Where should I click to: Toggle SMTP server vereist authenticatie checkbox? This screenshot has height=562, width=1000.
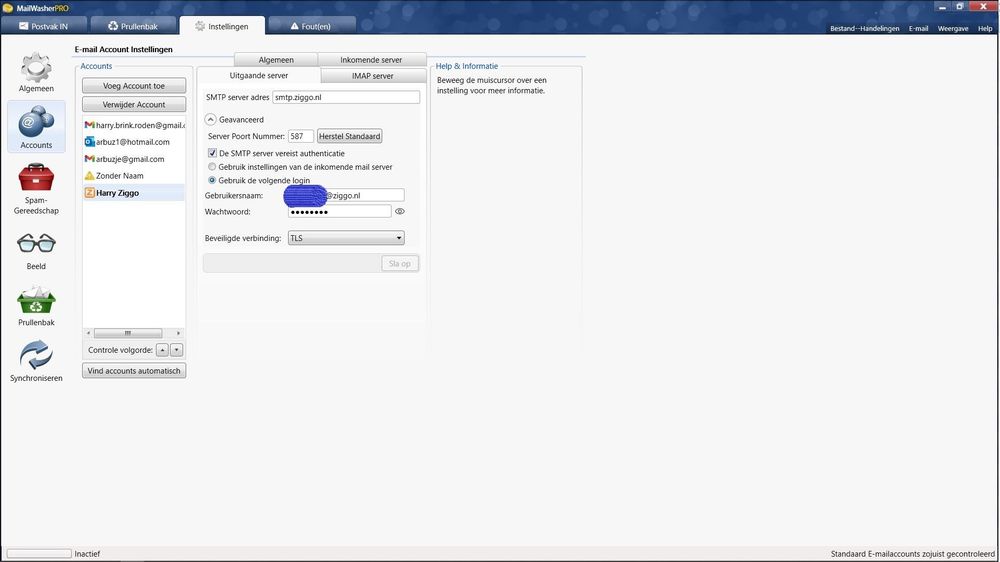(x=212, y=153)
